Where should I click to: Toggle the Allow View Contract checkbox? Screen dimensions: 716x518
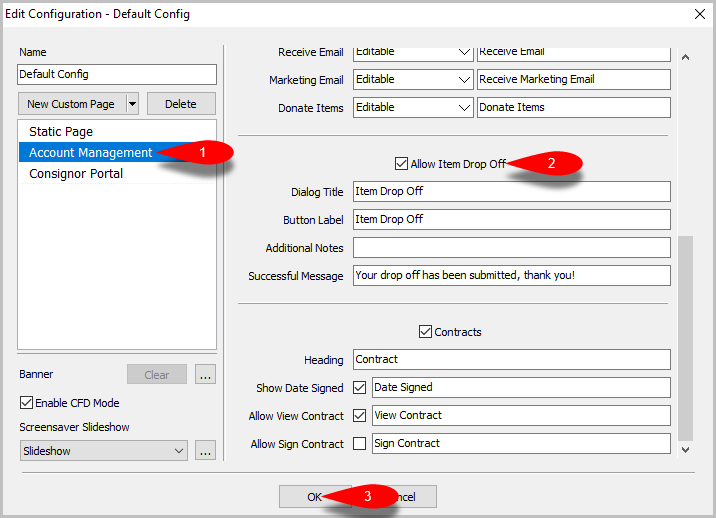point(359,415)
